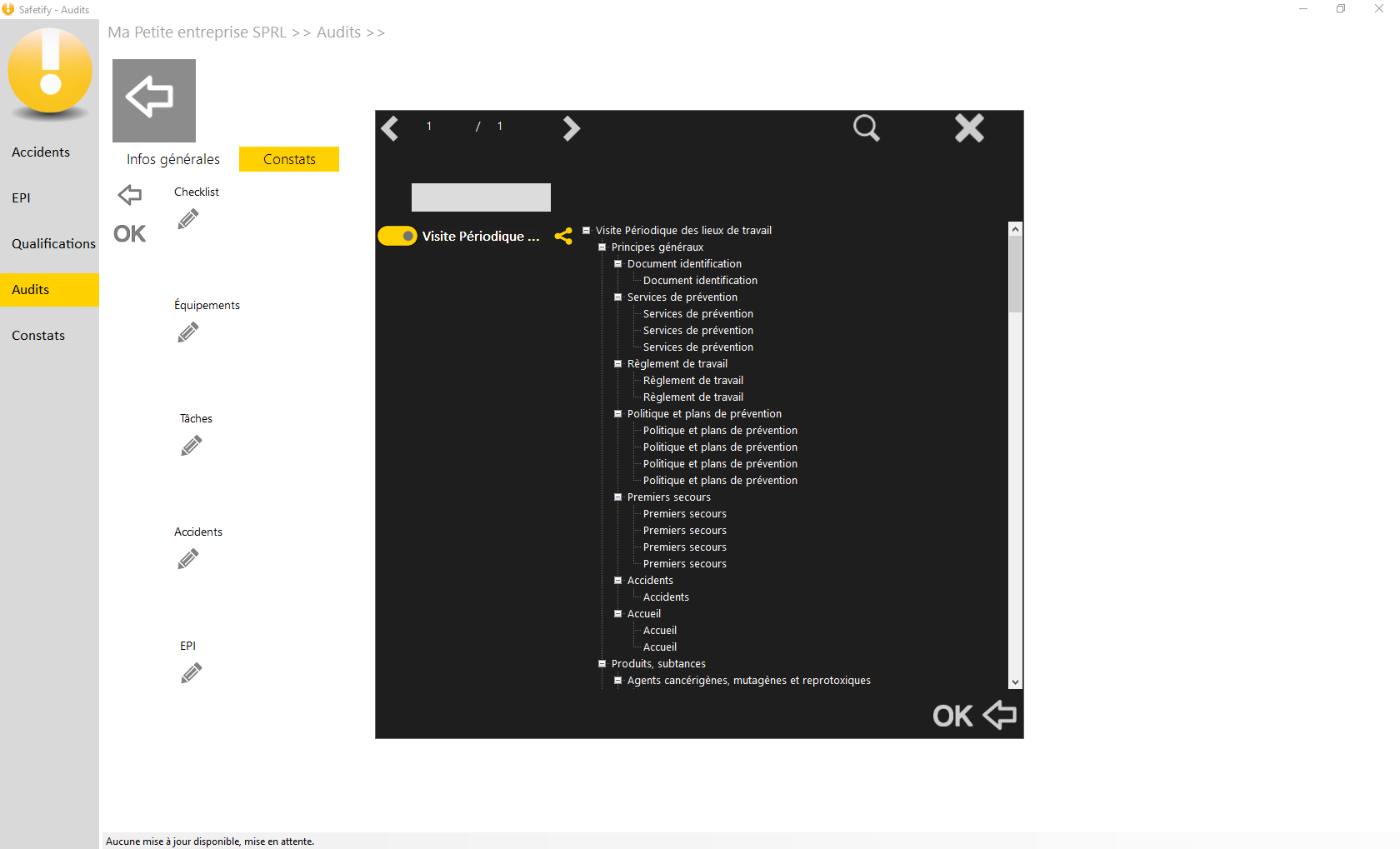Select the yellow Constats tab
Screen dimensions: 1400x849
click(289, 159)
